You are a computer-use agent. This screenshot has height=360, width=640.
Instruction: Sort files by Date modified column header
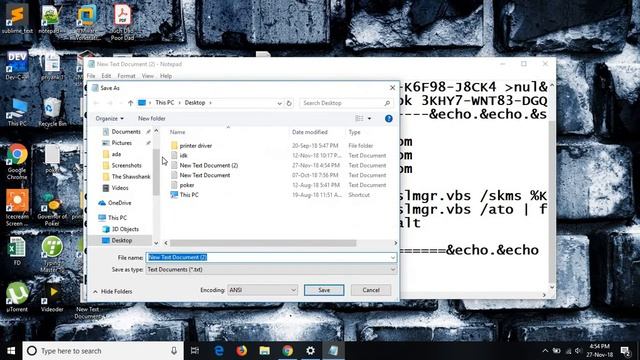310,132
